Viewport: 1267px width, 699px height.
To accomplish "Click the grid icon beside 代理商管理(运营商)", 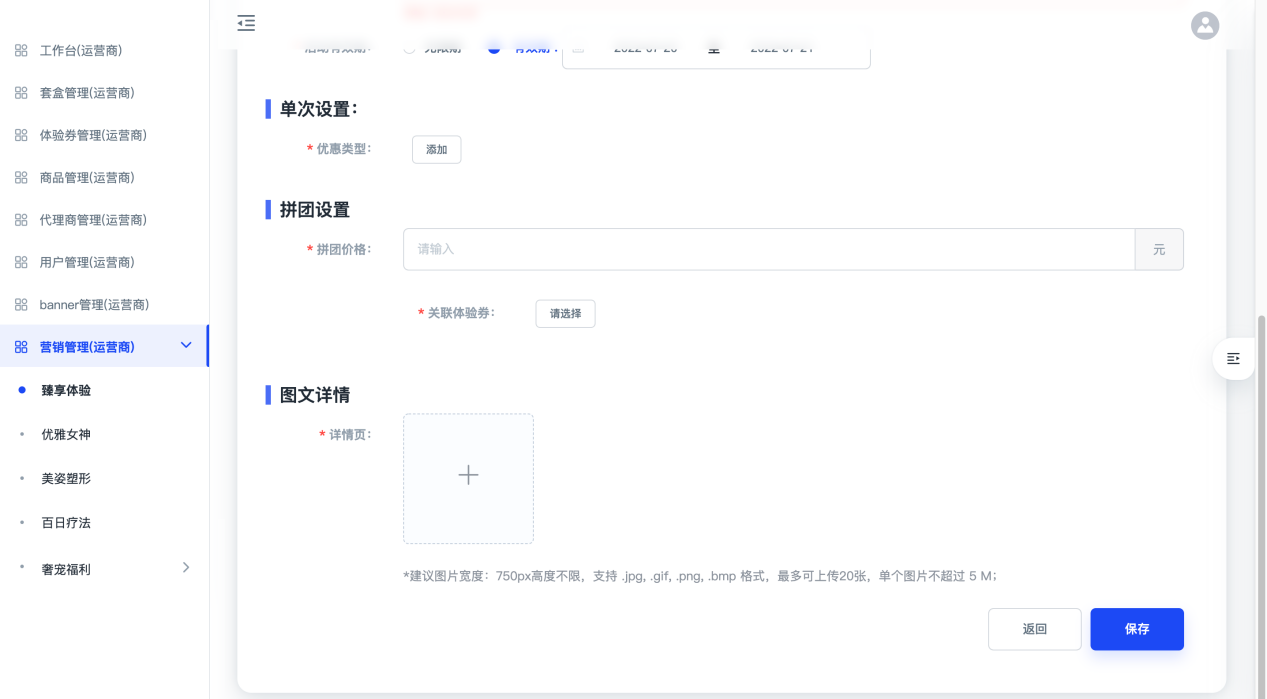I will click(21, 220).
